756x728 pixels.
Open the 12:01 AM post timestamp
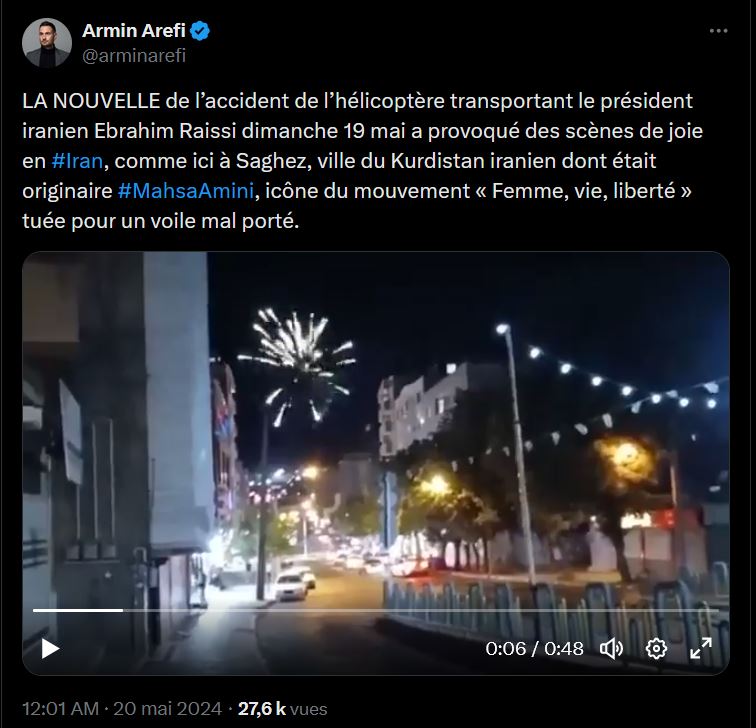(60, 709)
